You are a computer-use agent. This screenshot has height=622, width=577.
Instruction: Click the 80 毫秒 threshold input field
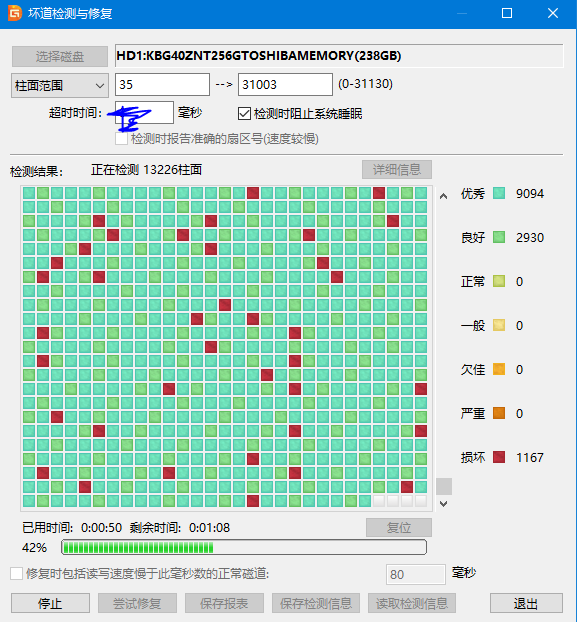[416, 574]
